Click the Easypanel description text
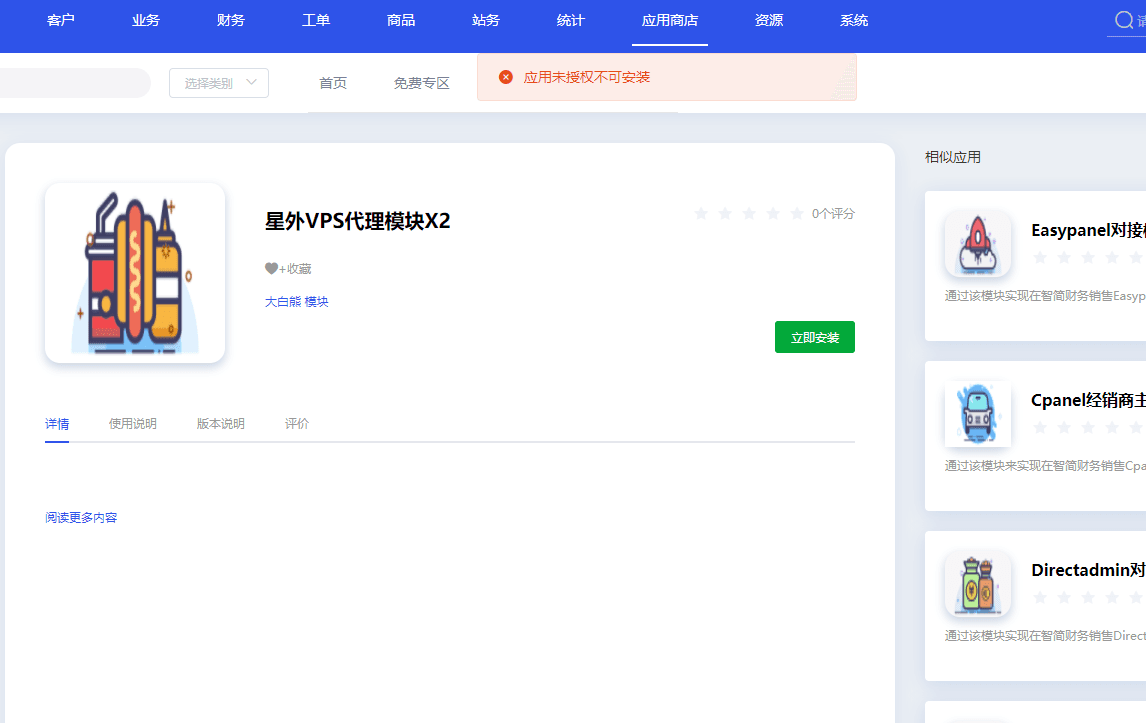The image size is (1146, 723). 1045,296
